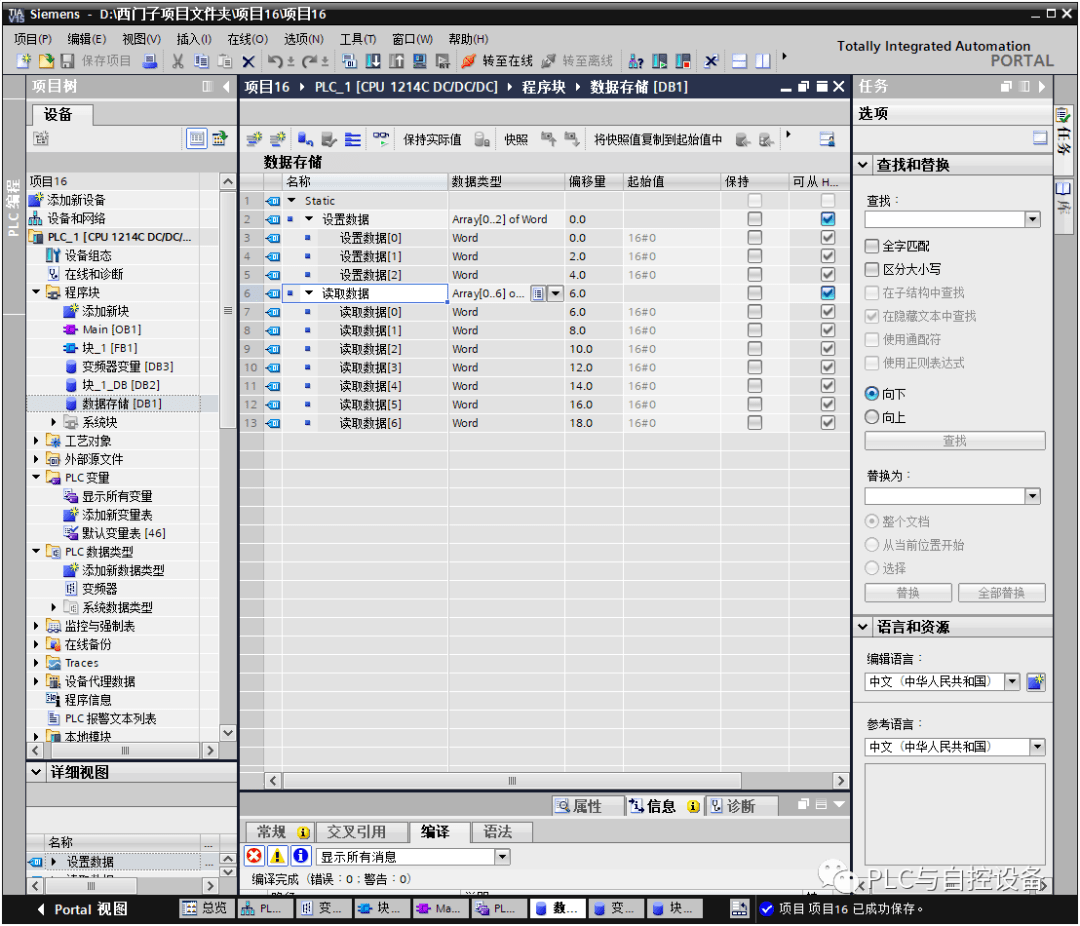Image resolution: width=1080 pixels, height=926 pixels.
Task: Collapse the Static section in the table
Action: [292, 200]
